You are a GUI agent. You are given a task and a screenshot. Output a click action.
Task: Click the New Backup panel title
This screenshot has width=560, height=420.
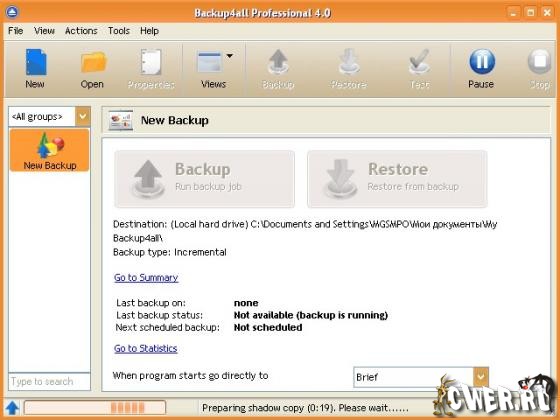pyautogui.click(x=175, y=120)
